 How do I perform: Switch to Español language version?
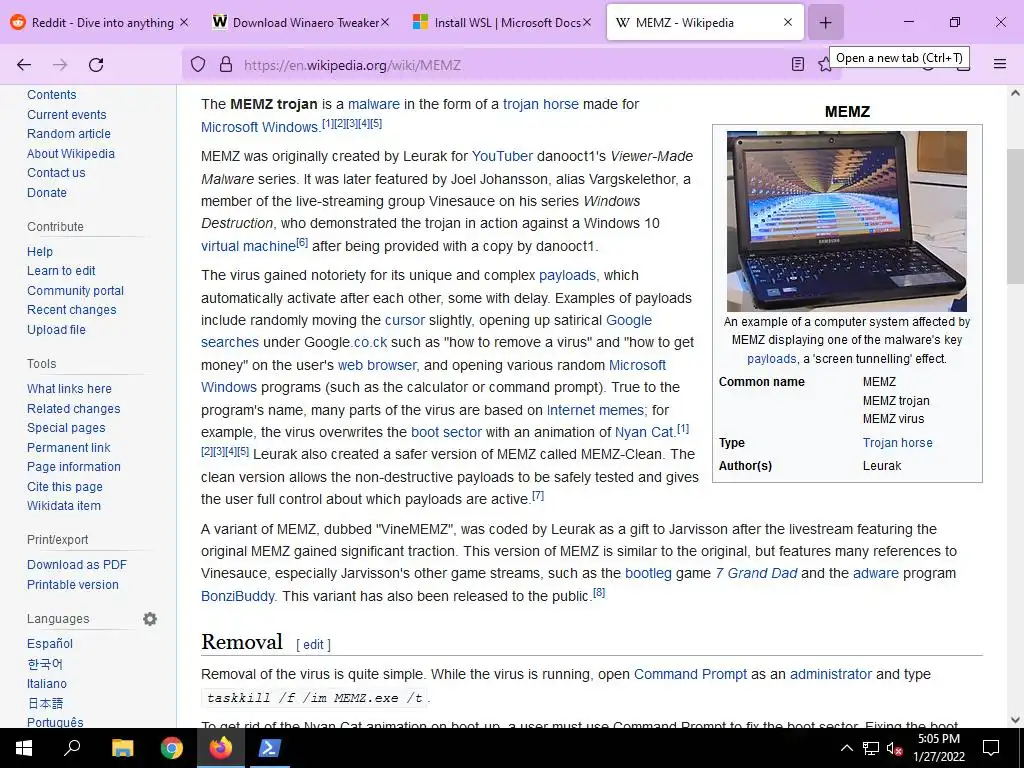(x=50, y=643)
